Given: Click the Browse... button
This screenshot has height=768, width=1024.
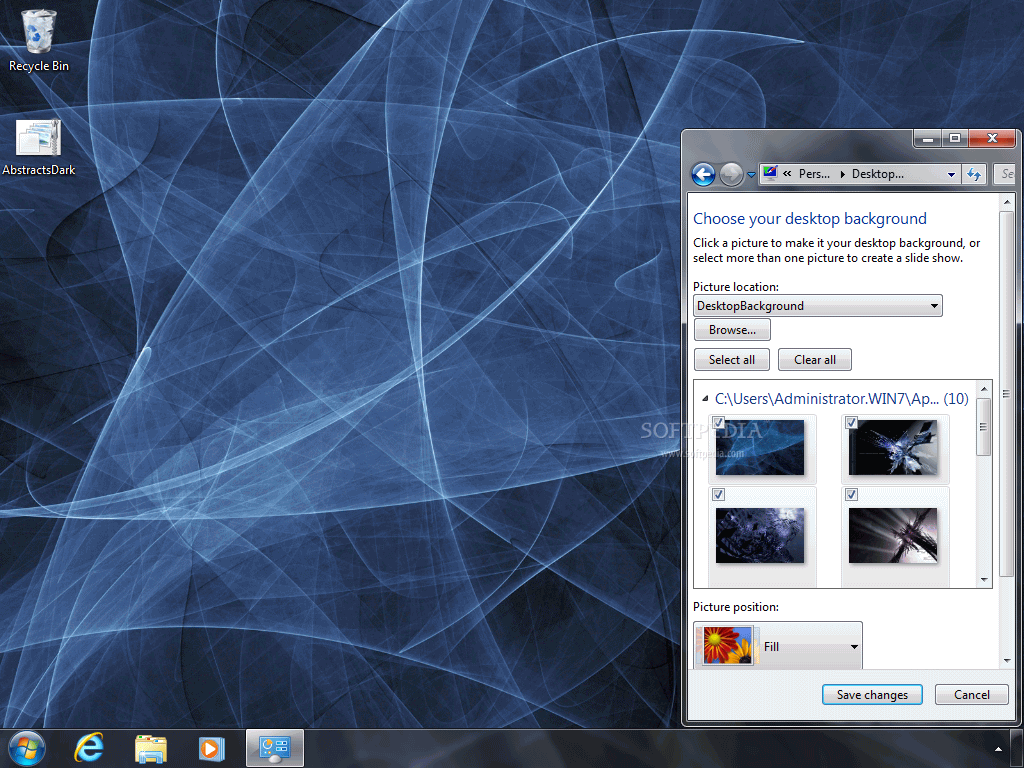Looking at the screenshot, I should 732,330.
